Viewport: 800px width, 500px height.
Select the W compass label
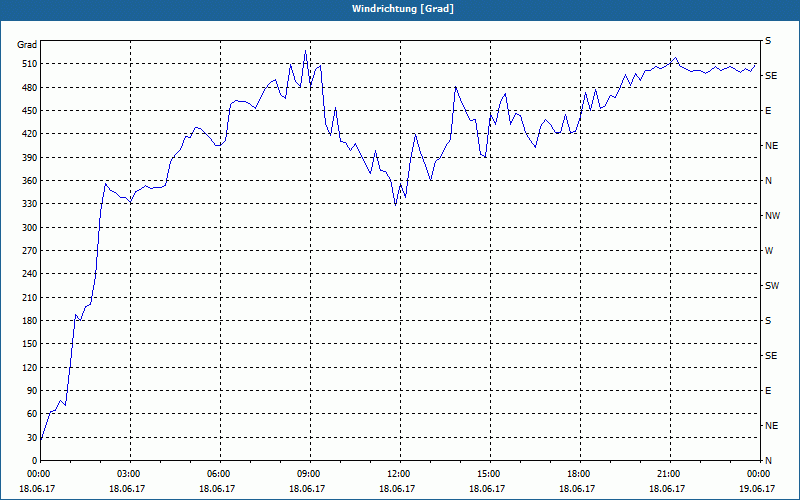point(769,251)
